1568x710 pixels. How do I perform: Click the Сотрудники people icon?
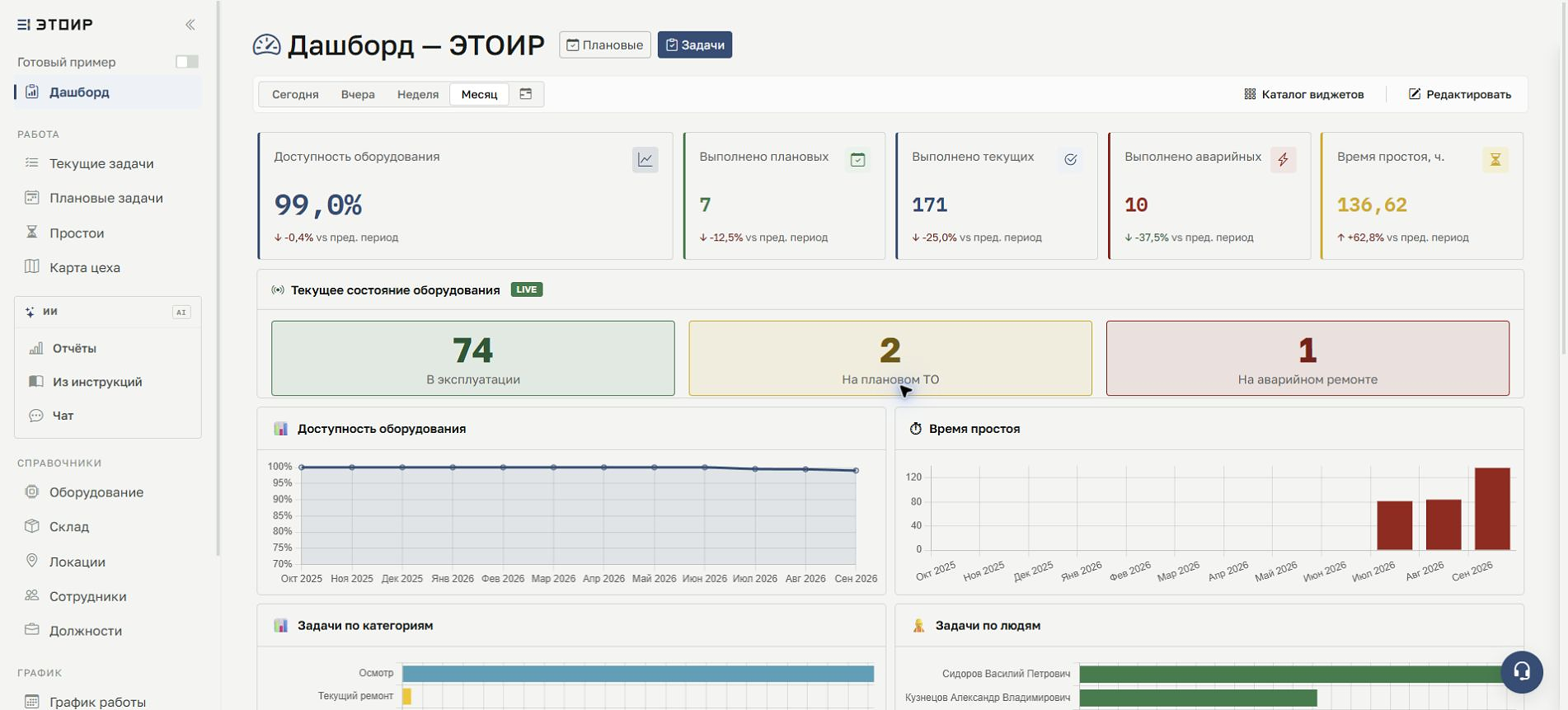click(x=32, y=595)
